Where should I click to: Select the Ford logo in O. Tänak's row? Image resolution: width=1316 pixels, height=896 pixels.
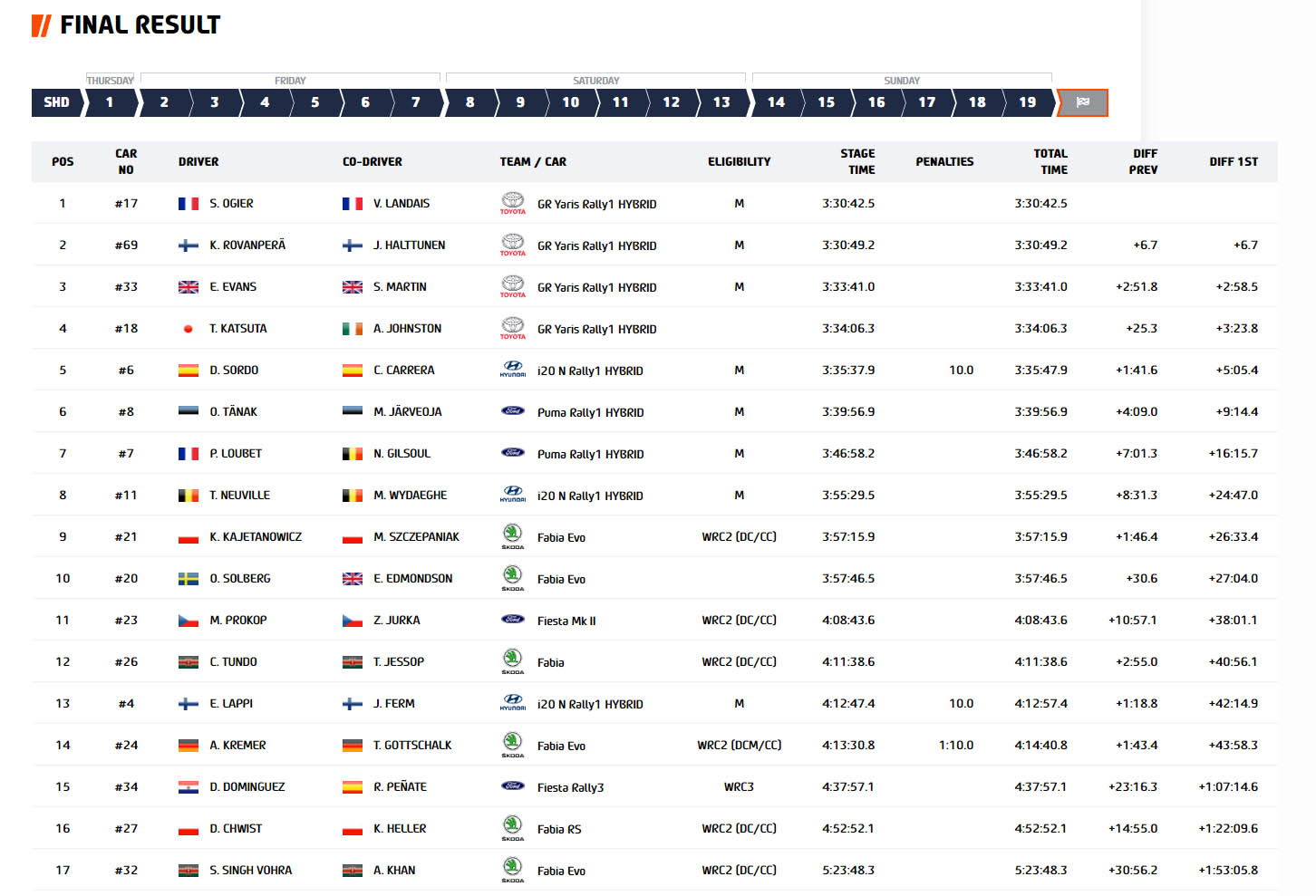513,411
